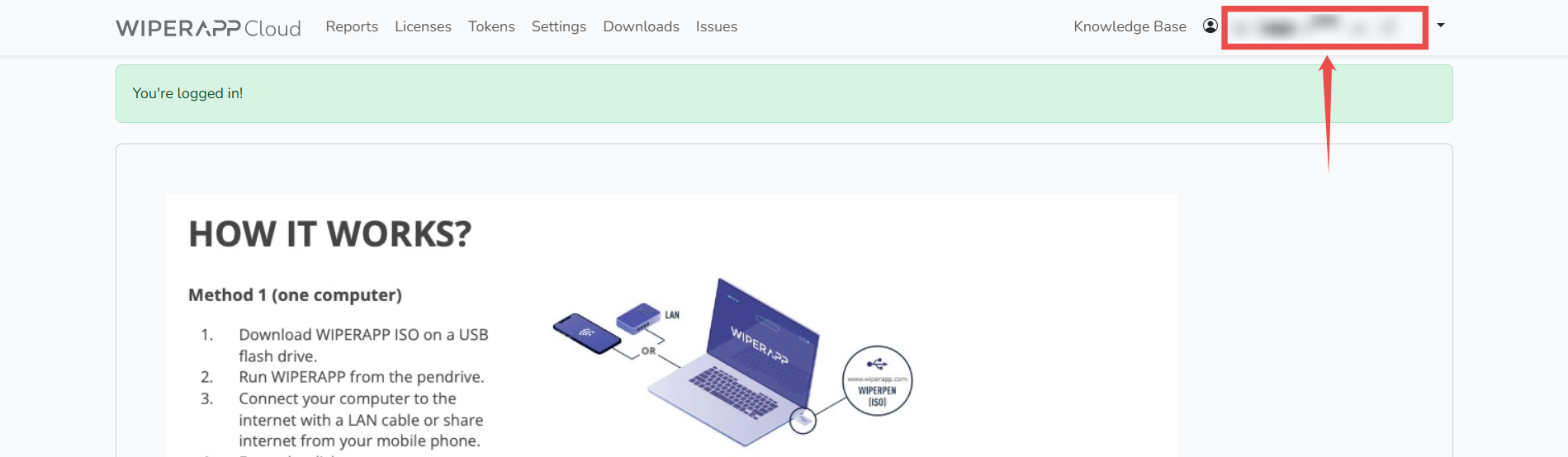The width and height of the screenshot is (1568, 457).
Task: Click the step "Run WIPERAPP from the pendrive"
Action: pyautogui.click(x=361, y=377)
